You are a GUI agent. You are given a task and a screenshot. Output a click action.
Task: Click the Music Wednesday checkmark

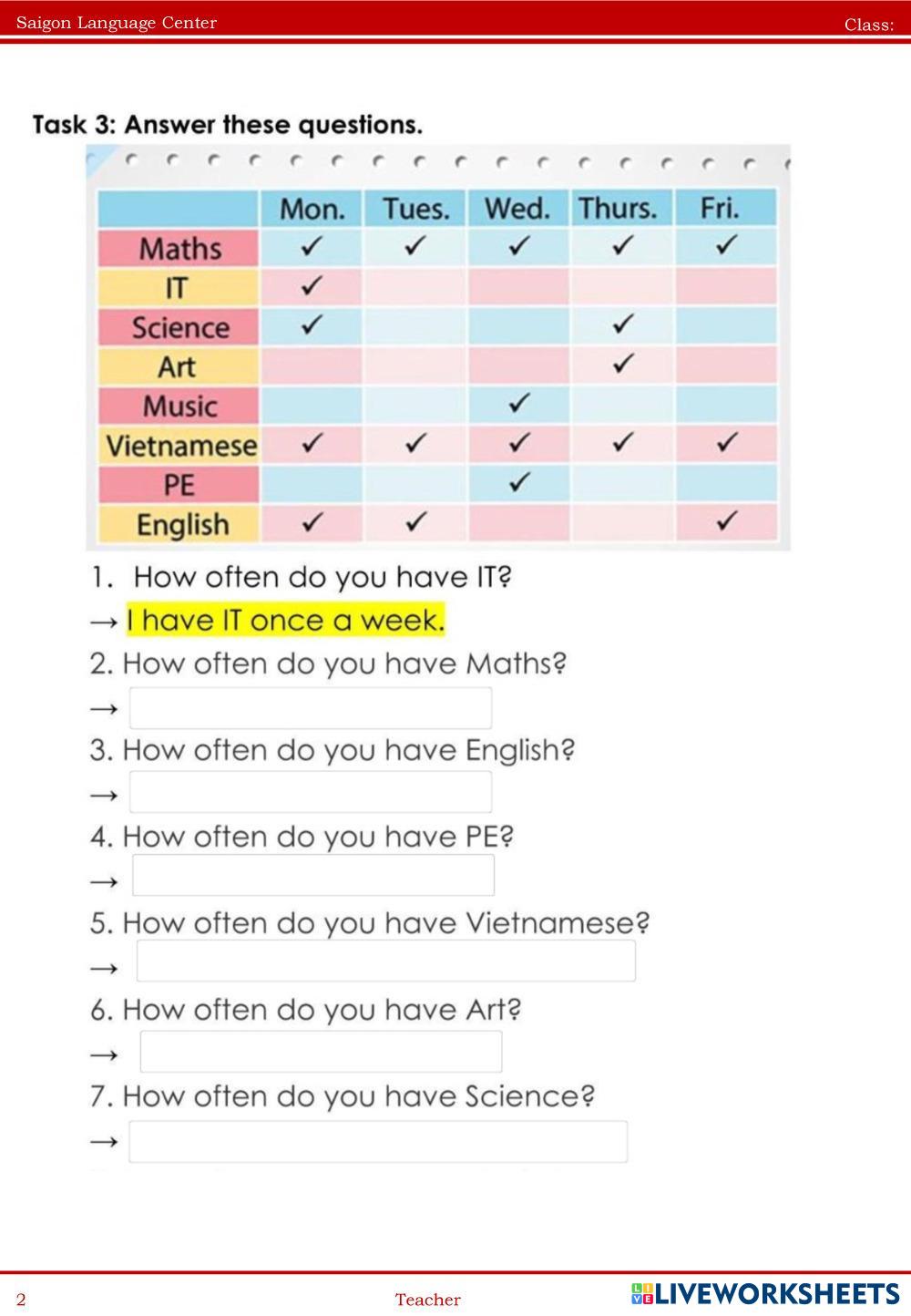click(518, 403)
